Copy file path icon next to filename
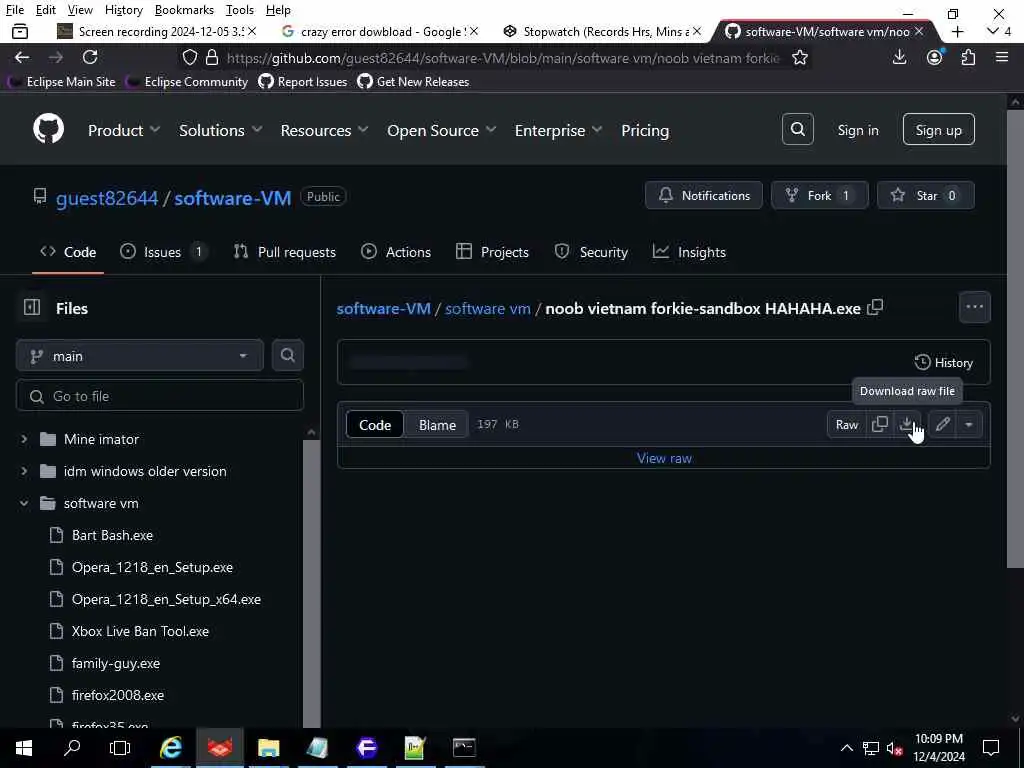The image size is (1024, 768). coord(874,308)
